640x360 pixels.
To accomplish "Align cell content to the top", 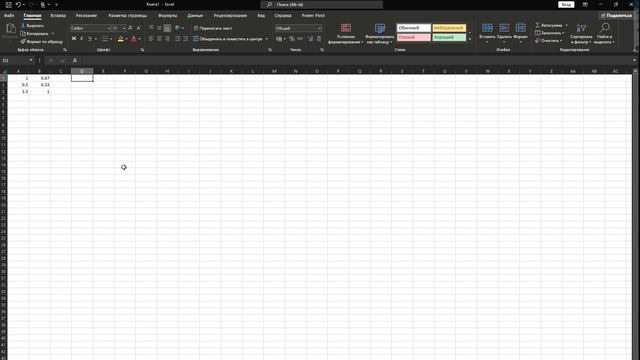I will (x=151, y=28).
